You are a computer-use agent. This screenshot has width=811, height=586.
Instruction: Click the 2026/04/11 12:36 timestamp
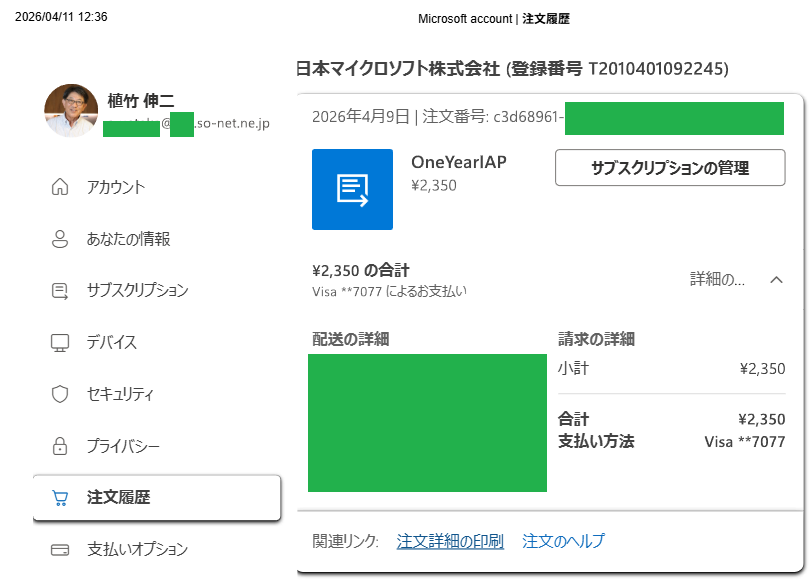coord(61,17)
